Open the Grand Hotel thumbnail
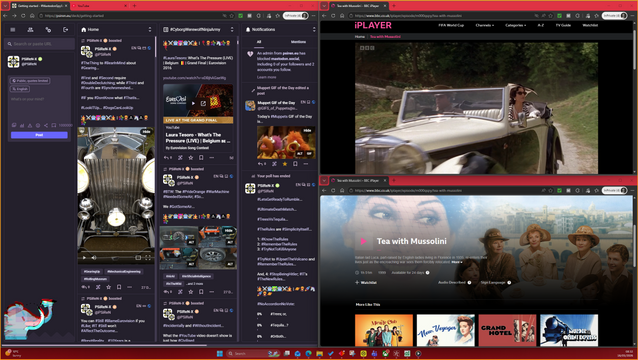The height and width of the screenshot is (360, 638). click(x=507, y=330)
